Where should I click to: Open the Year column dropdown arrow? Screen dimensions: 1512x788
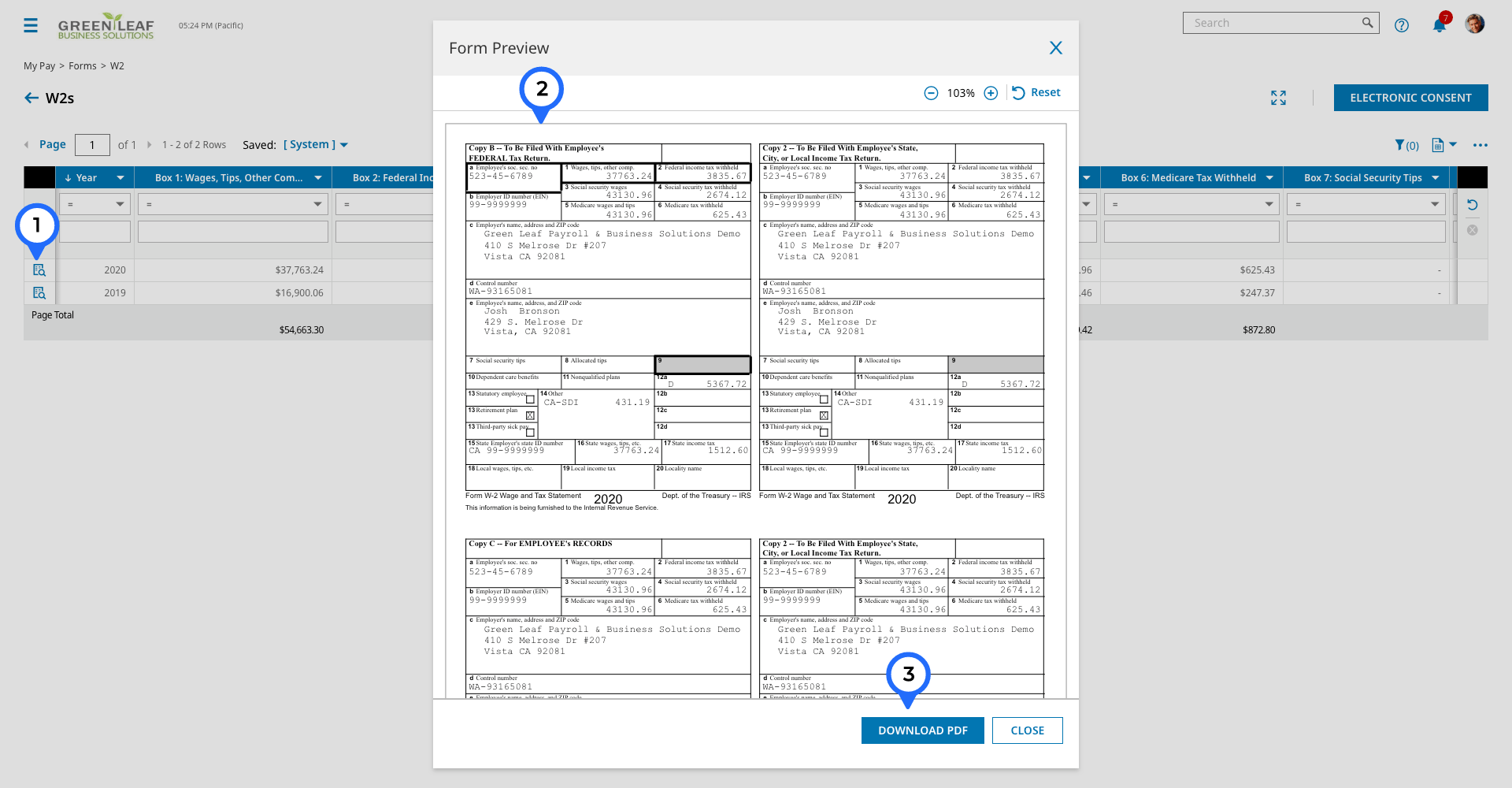pyautogui.click(x=120, y=178)
